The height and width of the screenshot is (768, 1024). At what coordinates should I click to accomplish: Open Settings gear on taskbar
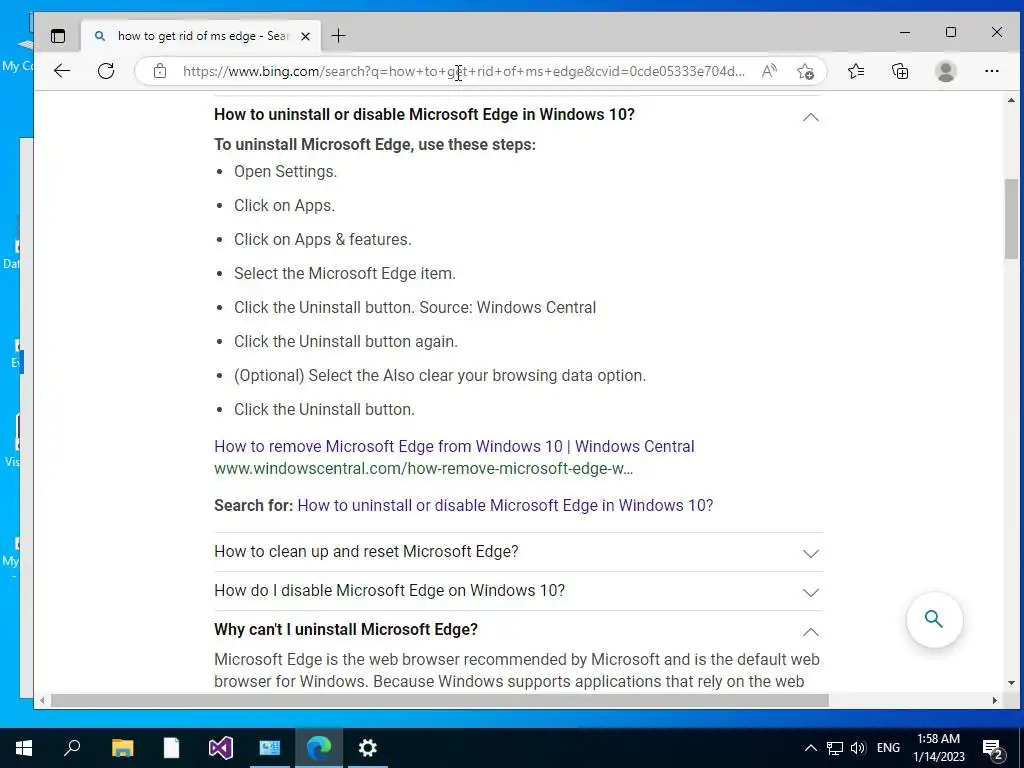pos(368,748)
